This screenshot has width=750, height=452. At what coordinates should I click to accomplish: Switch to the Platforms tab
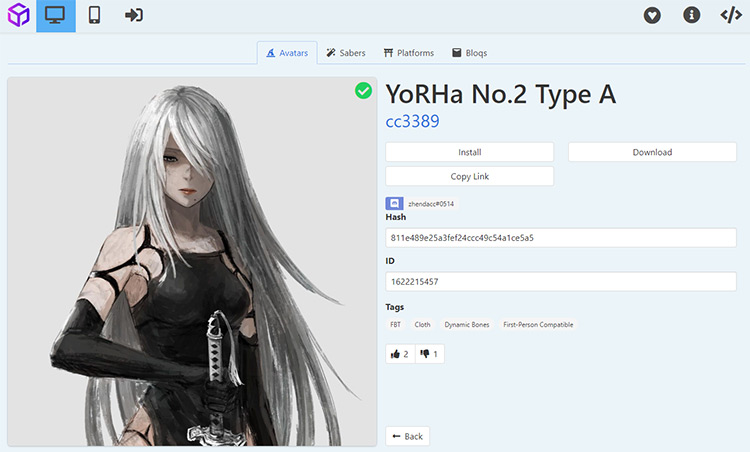(408, 53)
